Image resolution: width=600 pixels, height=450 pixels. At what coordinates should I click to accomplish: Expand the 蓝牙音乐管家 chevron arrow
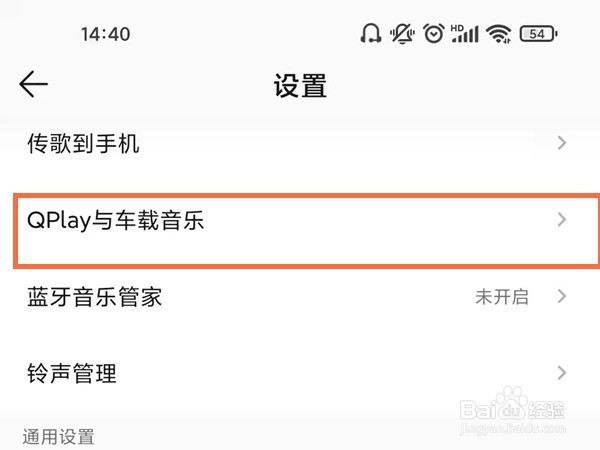562,296
